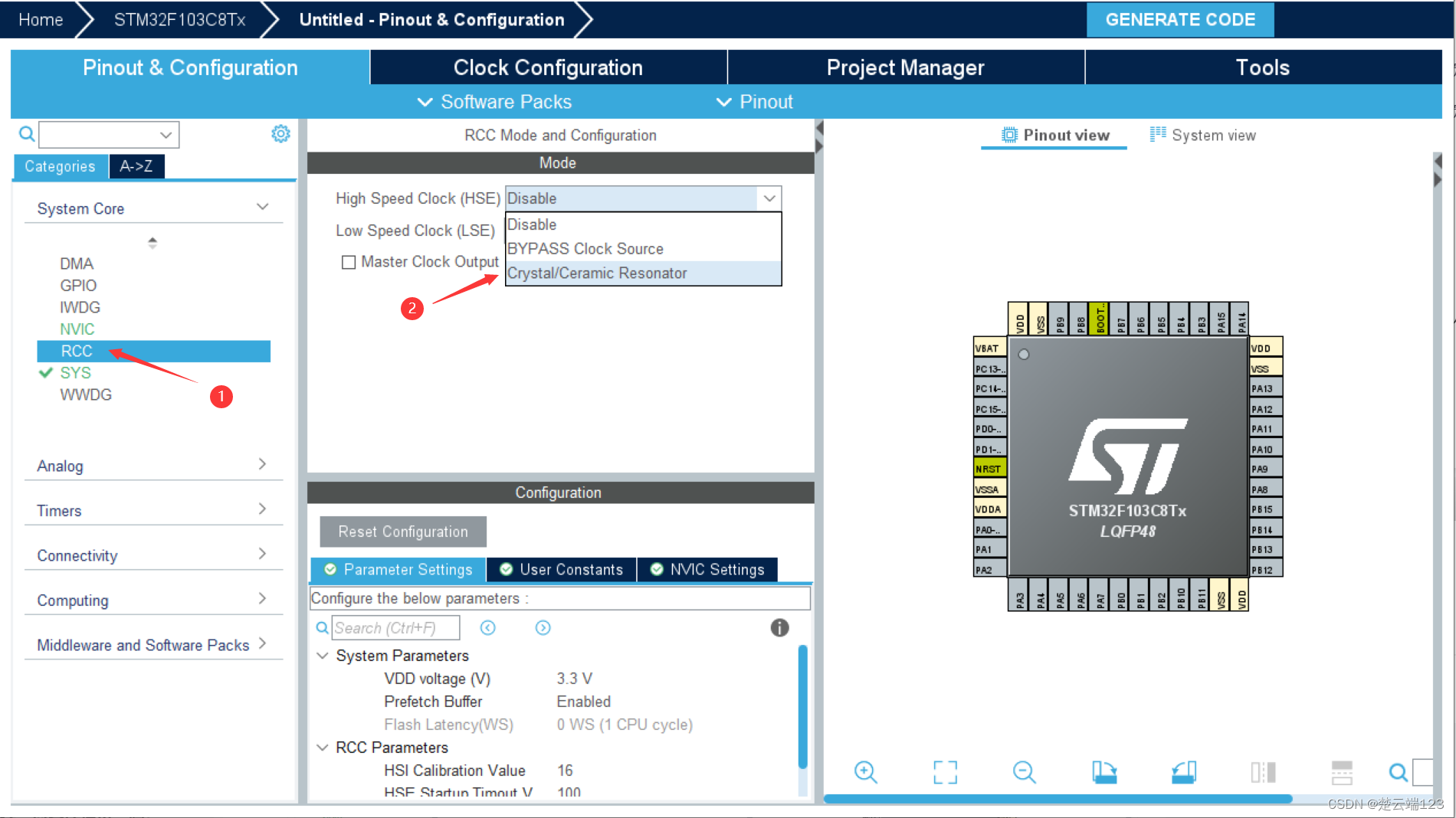
Task: Enable the Master Clock Output checkbox
Action: (x=349, y=262)
